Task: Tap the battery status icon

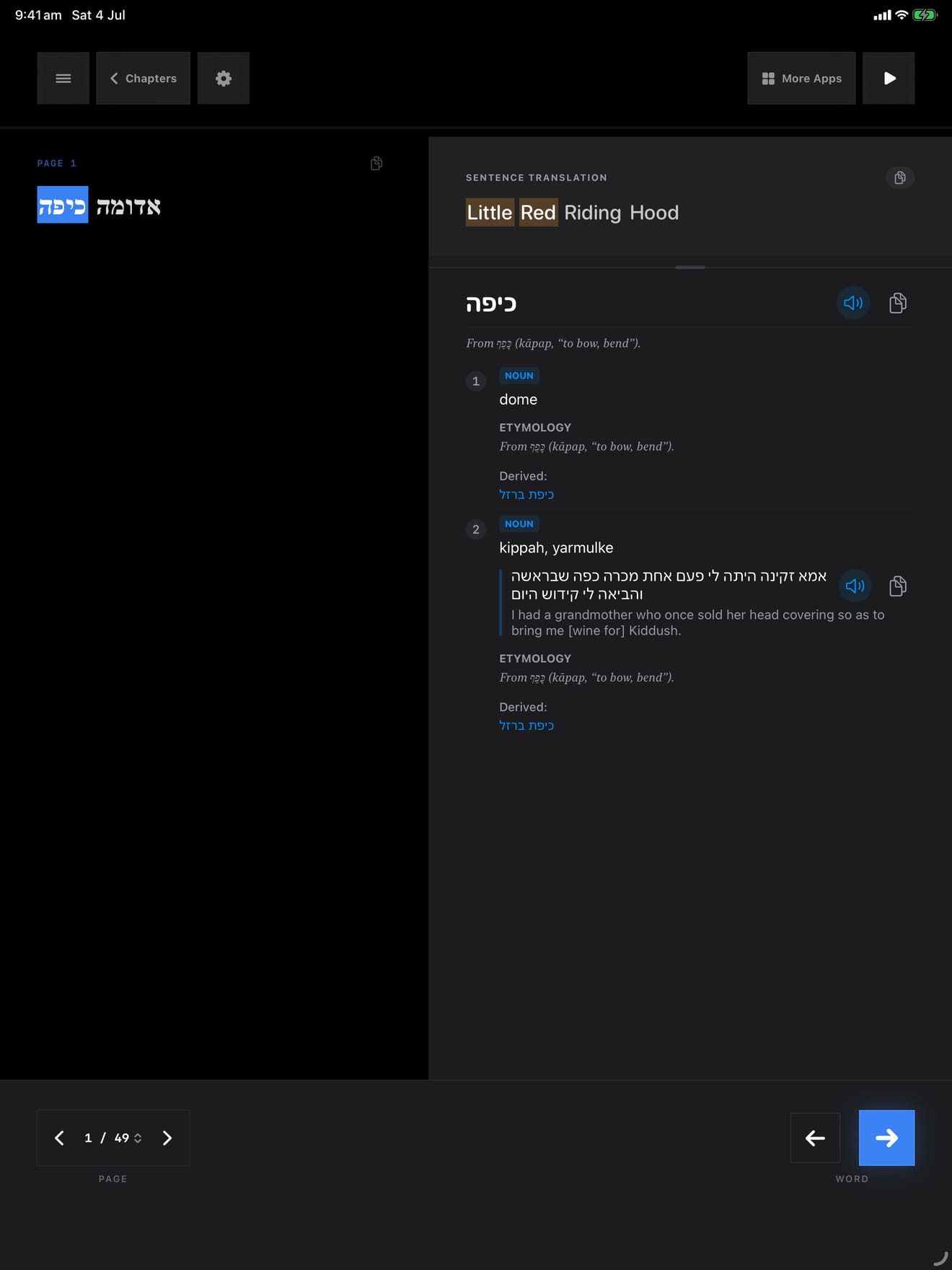Action: pos(925,15)
